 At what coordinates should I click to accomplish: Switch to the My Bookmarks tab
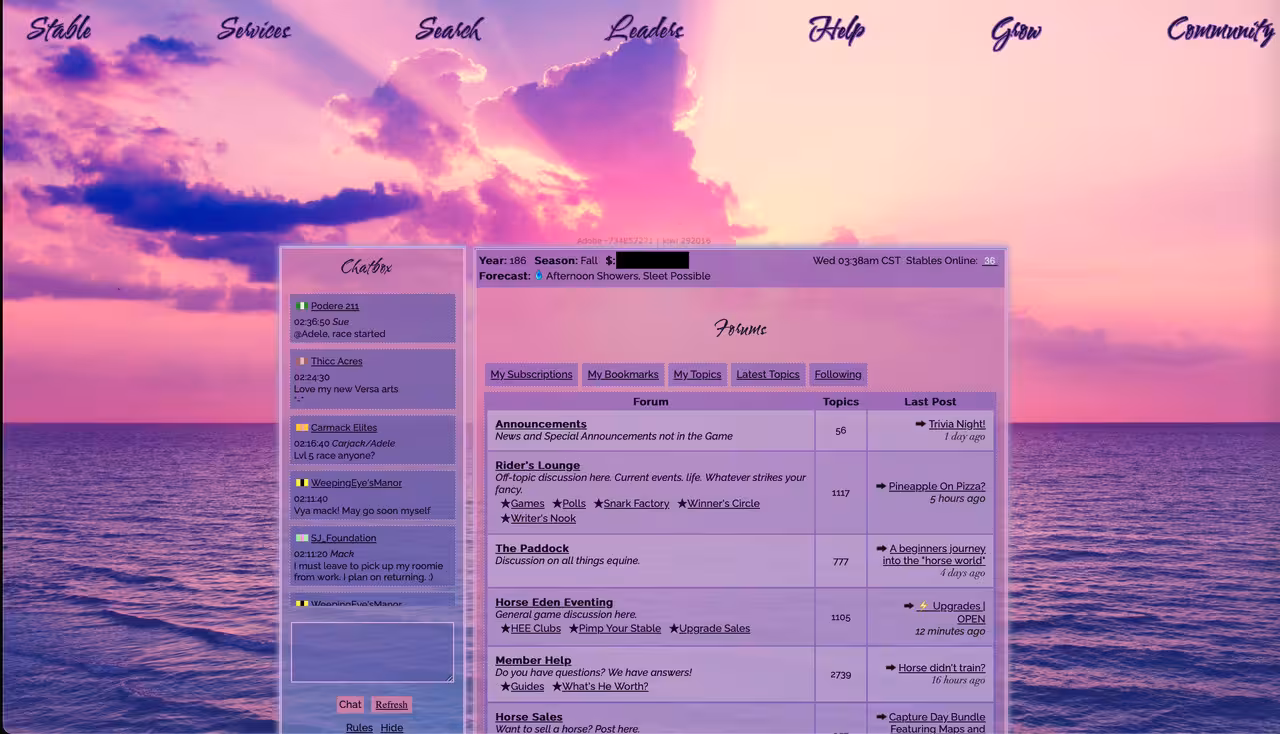click(x=623, y=374)
